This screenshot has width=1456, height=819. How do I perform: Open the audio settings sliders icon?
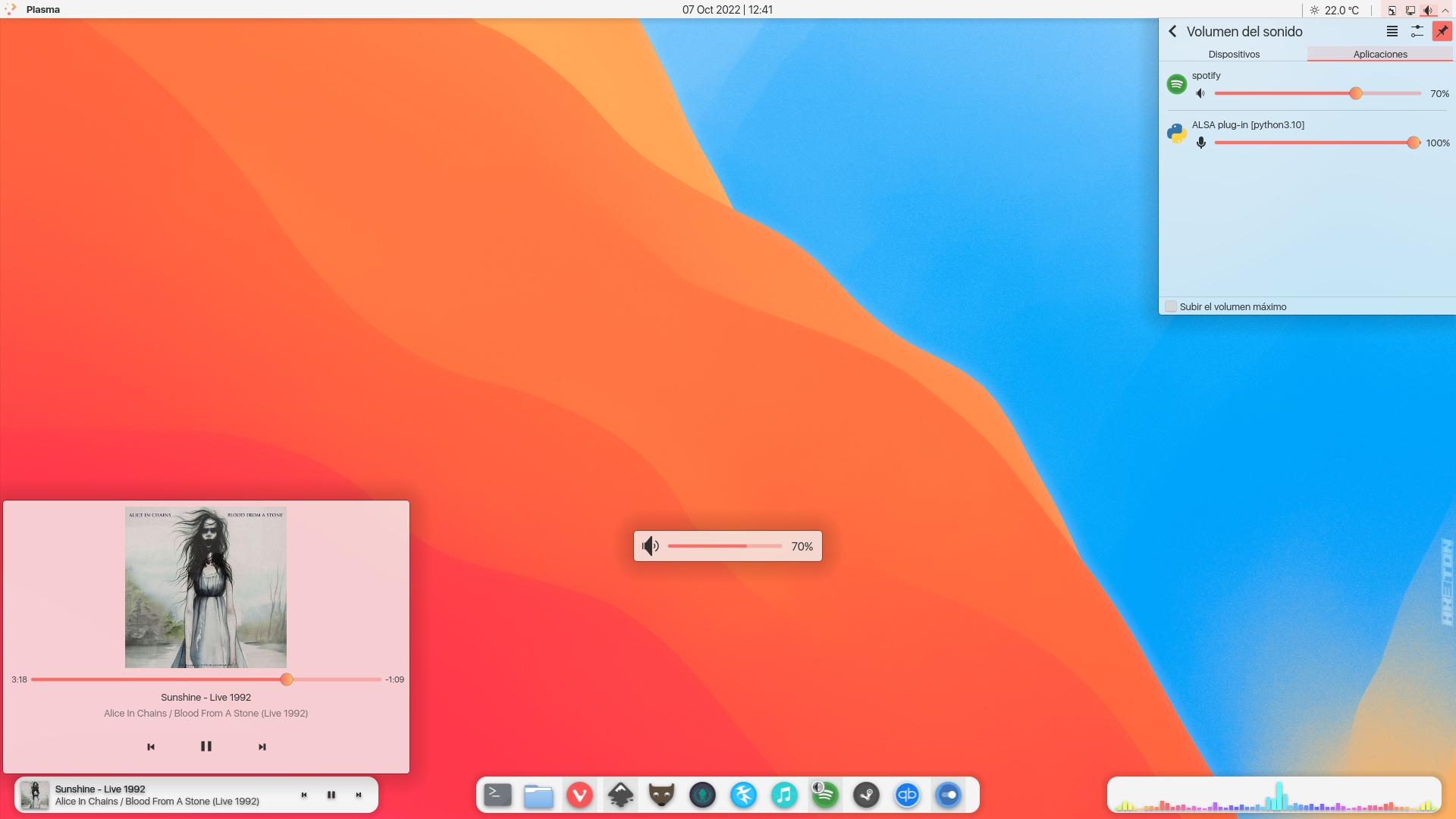[x=1417, y=32]
